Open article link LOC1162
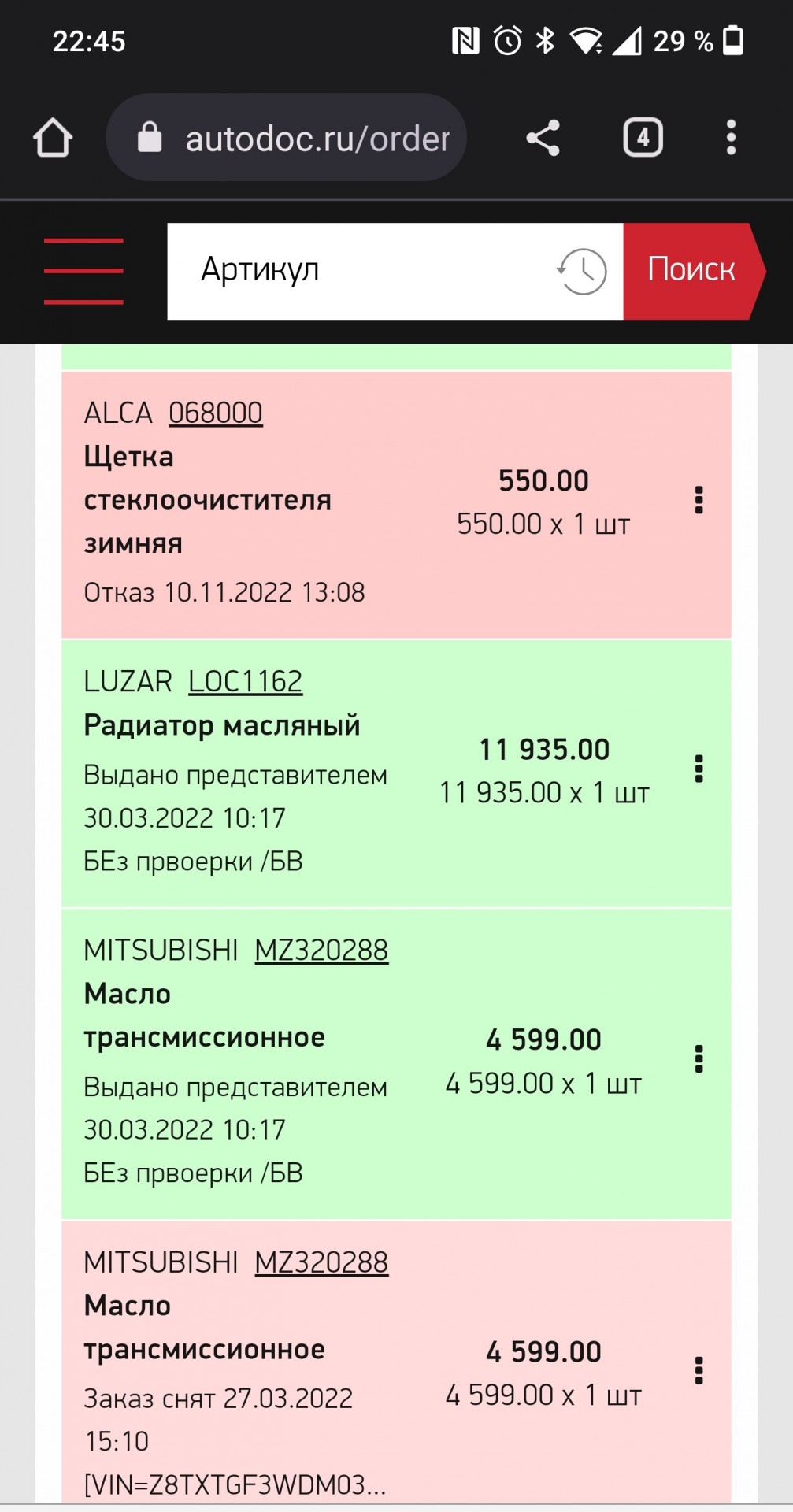Screen dimensions: 793x1512 point(245,681)
